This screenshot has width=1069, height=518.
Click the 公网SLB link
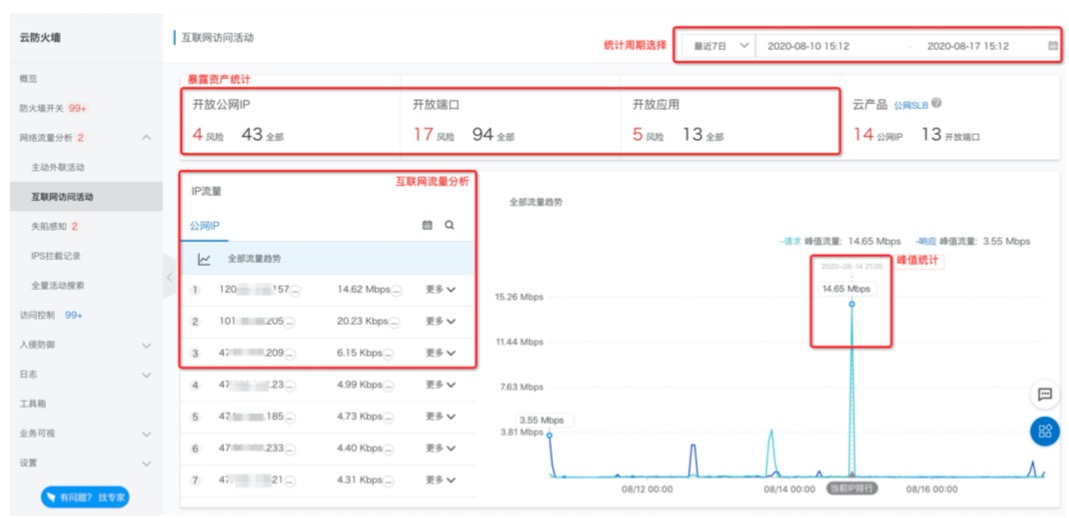(910, 105)
